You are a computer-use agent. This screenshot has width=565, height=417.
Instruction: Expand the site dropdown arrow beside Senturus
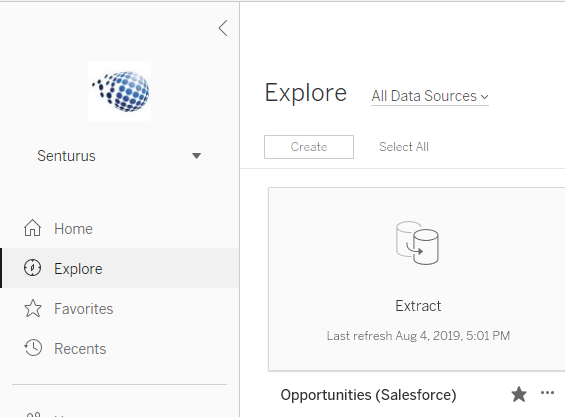[196, 156]
